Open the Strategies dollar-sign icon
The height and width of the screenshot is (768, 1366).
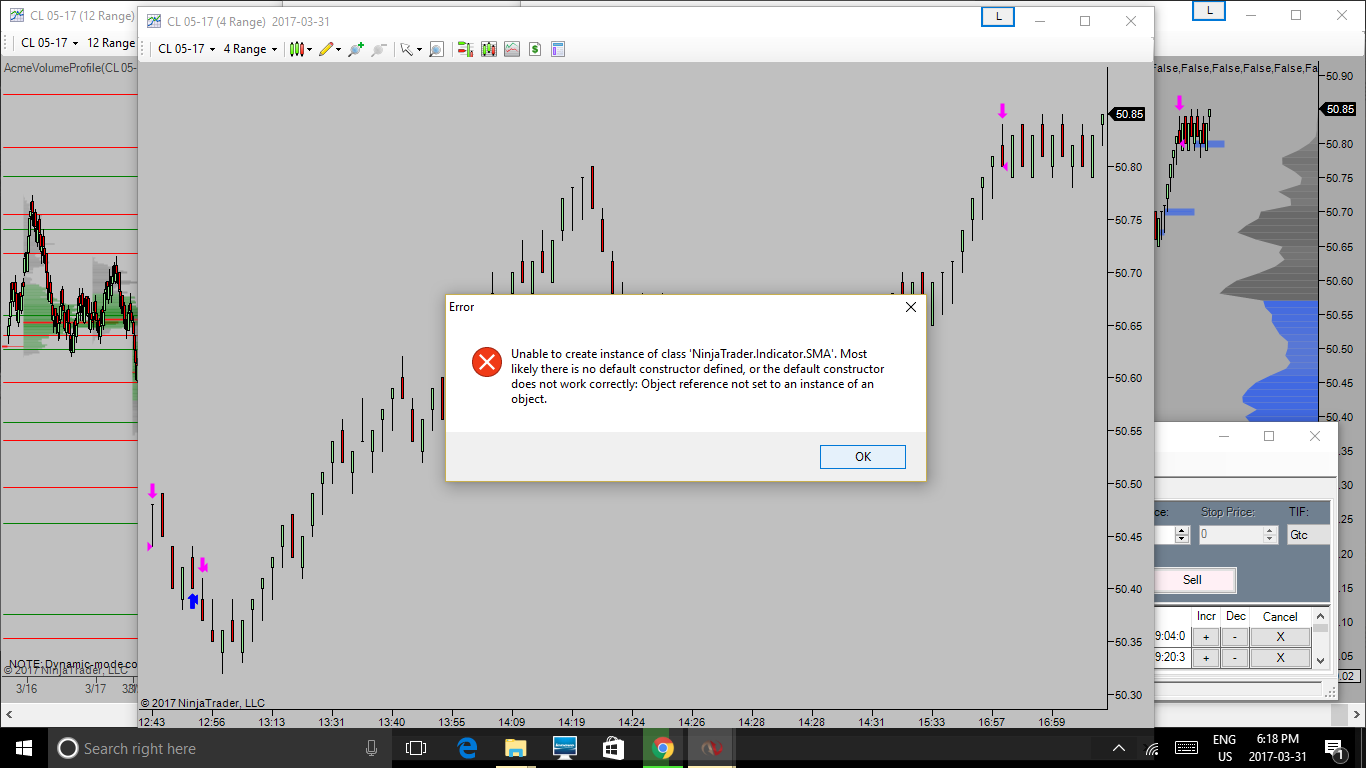click(x=535, y=49)
